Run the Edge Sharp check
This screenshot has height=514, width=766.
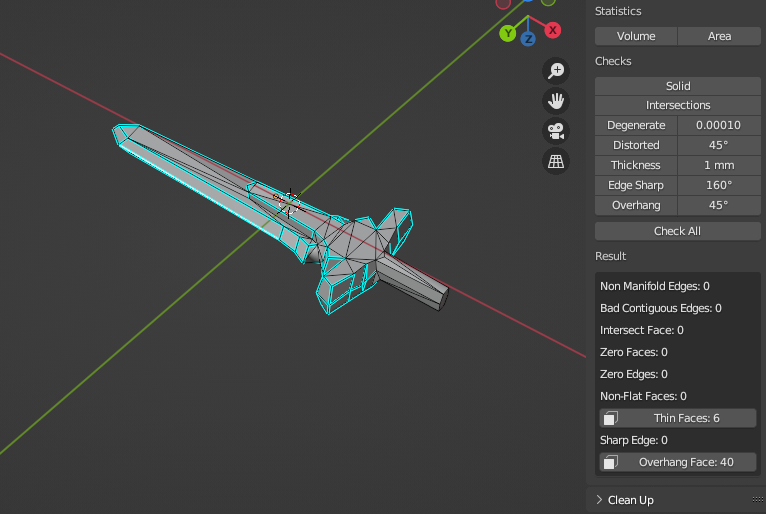[636, 185]
